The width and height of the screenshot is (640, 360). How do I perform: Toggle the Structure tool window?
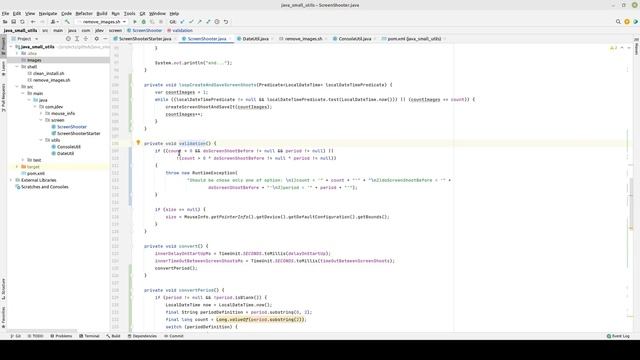coord(3,289)
